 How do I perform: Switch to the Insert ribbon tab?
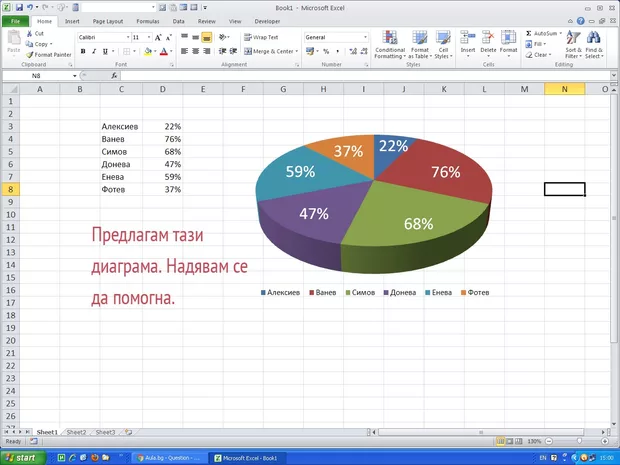pyautogui.click(x=72, y=21)
